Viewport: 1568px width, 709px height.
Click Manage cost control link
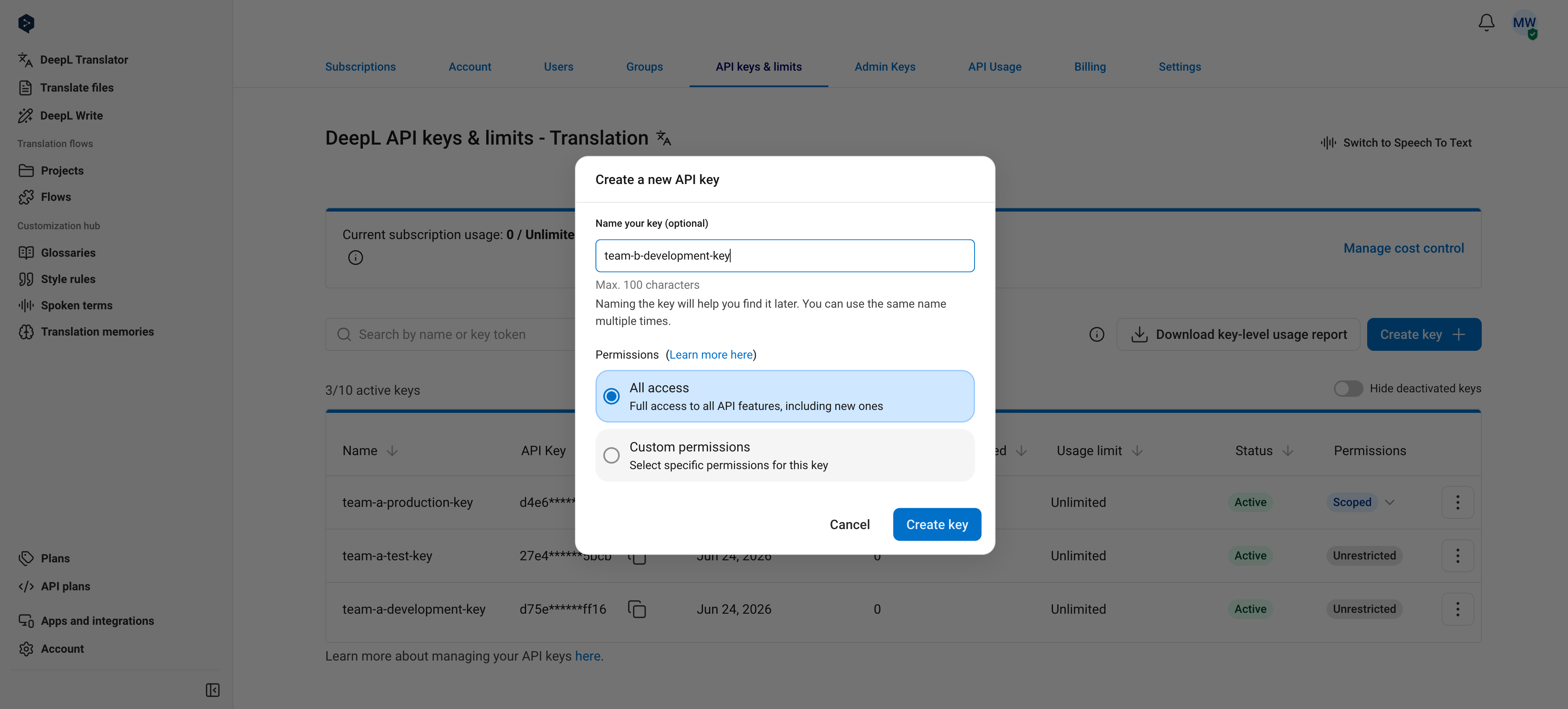point(1404,248)
